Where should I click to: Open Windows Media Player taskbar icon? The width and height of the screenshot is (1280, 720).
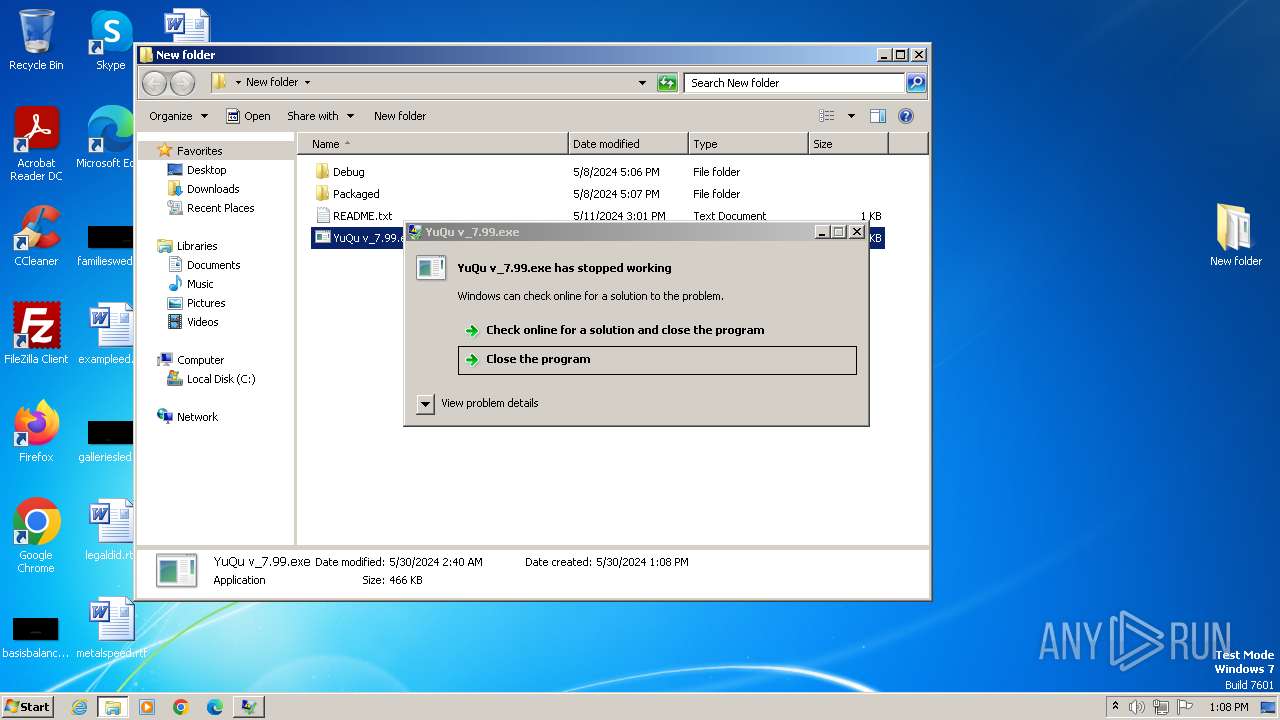click(x=147, y=707)
